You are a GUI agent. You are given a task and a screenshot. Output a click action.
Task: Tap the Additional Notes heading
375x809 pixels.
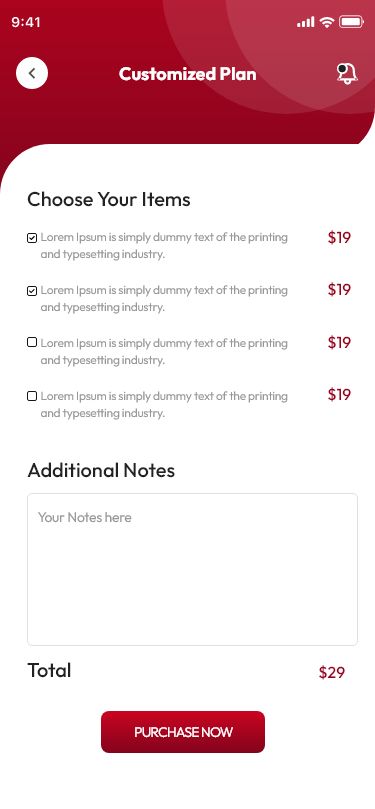pyautogui.click(x=101, y=470)
